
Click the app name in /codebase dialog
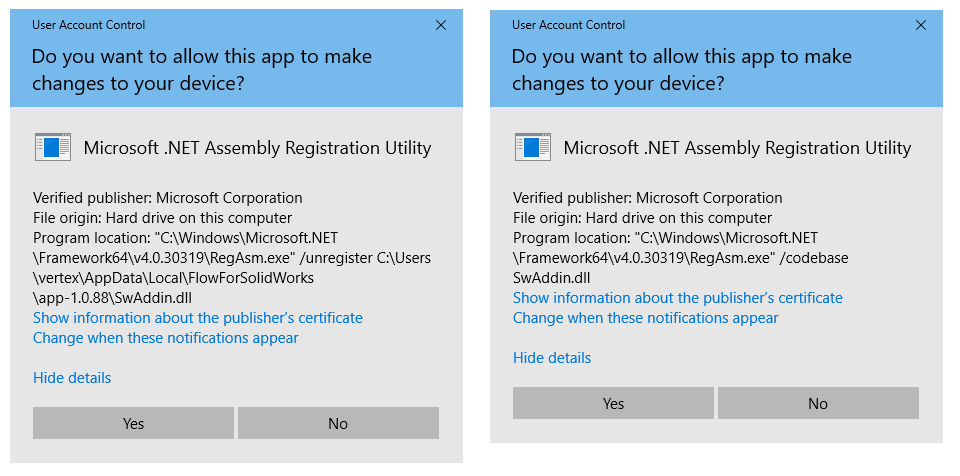pyautogui.click(x=737, y=148)
